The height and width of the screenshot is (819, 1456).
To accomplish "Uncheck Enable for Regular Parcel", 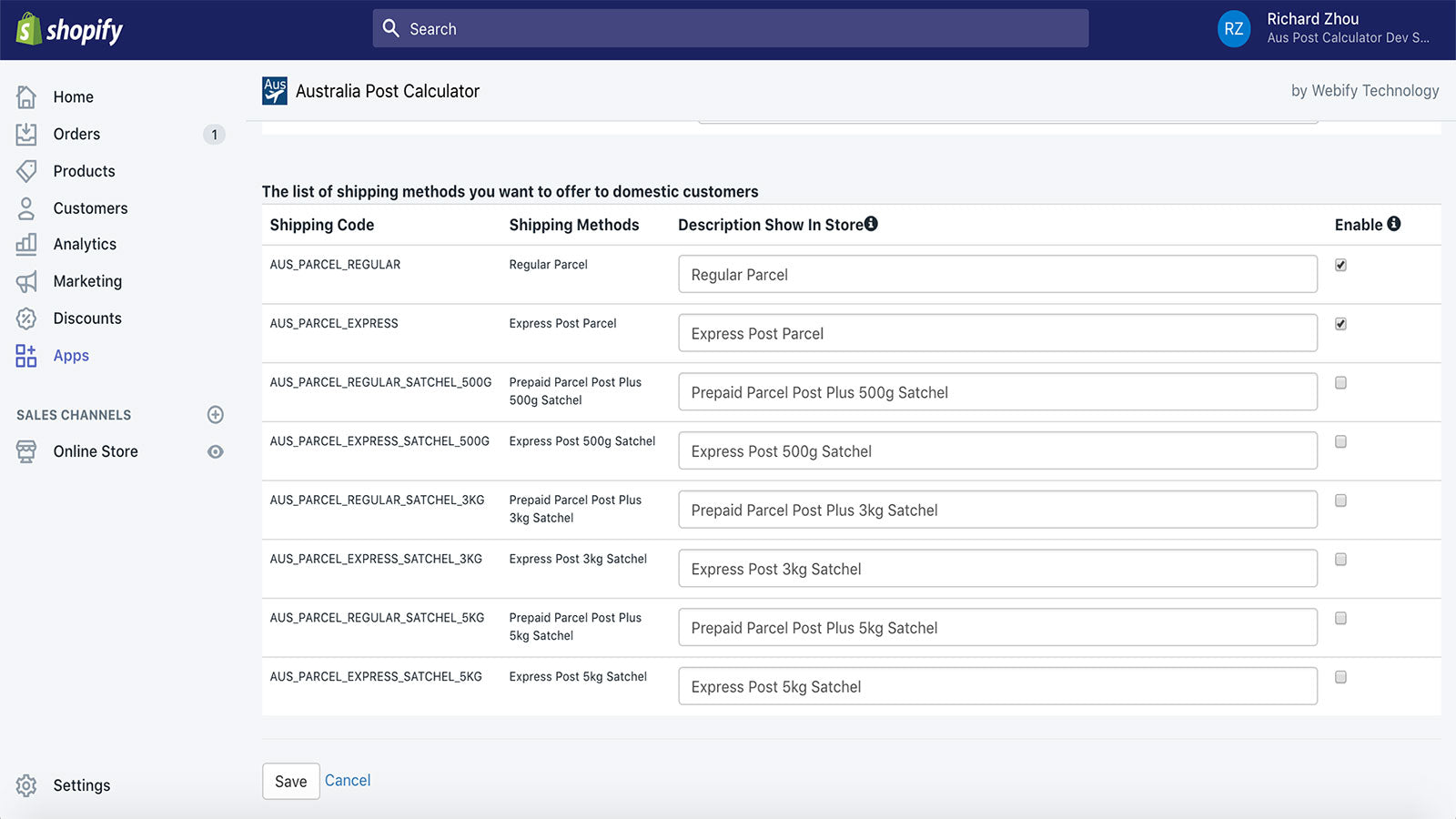I will point(1340,265).
